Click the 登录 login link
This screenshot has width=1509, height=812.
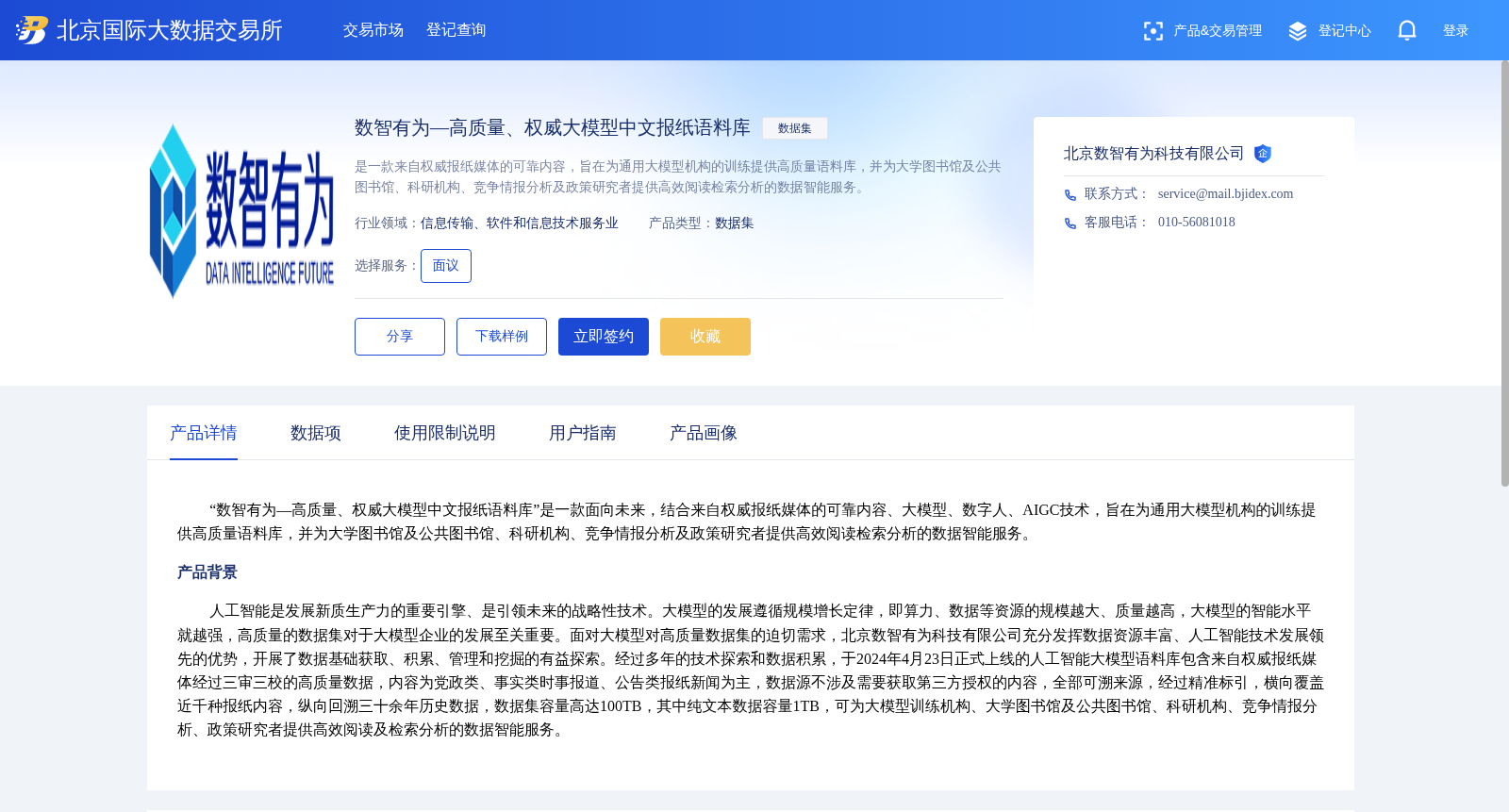click(1456, 31)
